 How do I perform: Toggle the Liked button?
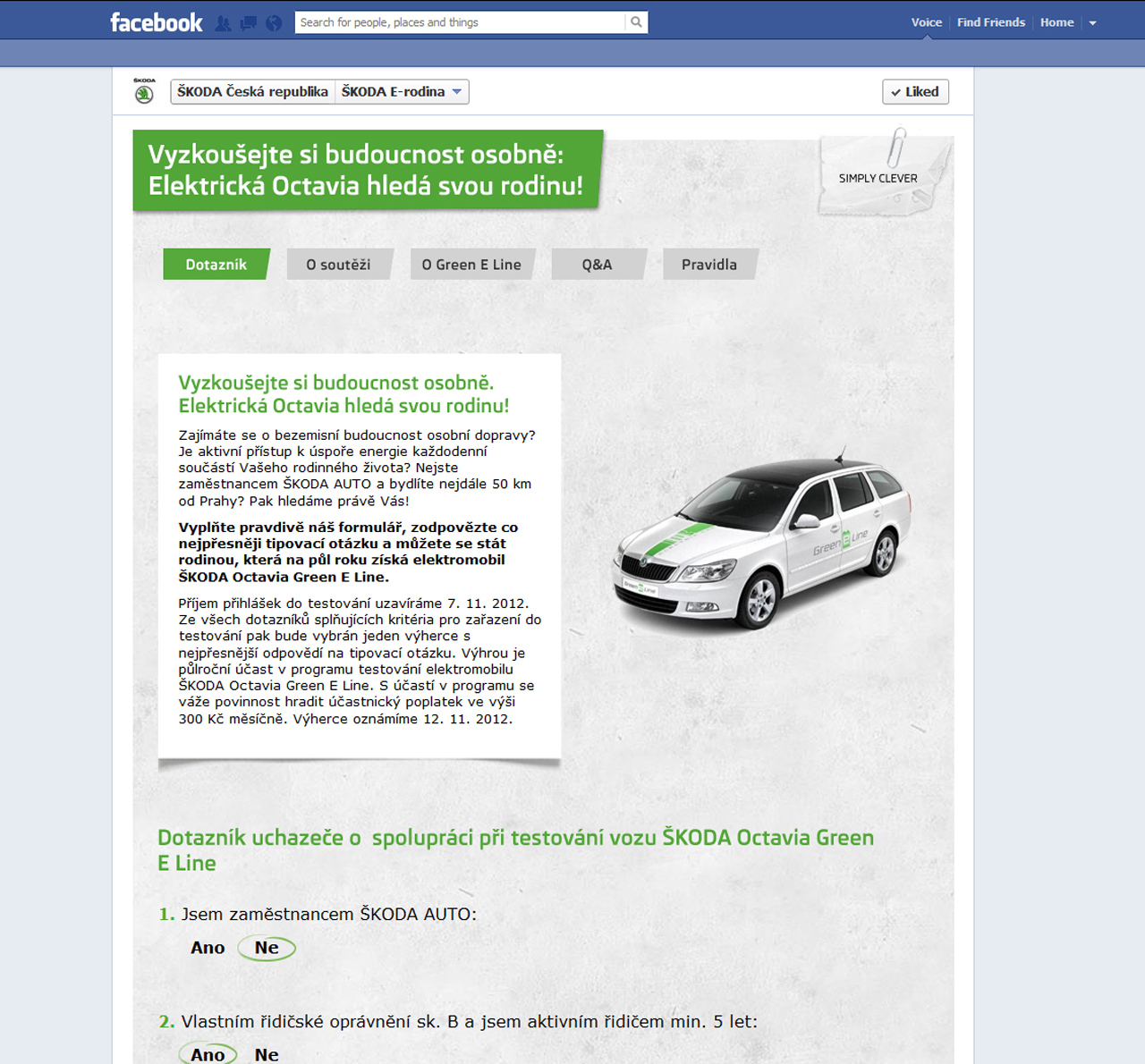pos(915,91)
